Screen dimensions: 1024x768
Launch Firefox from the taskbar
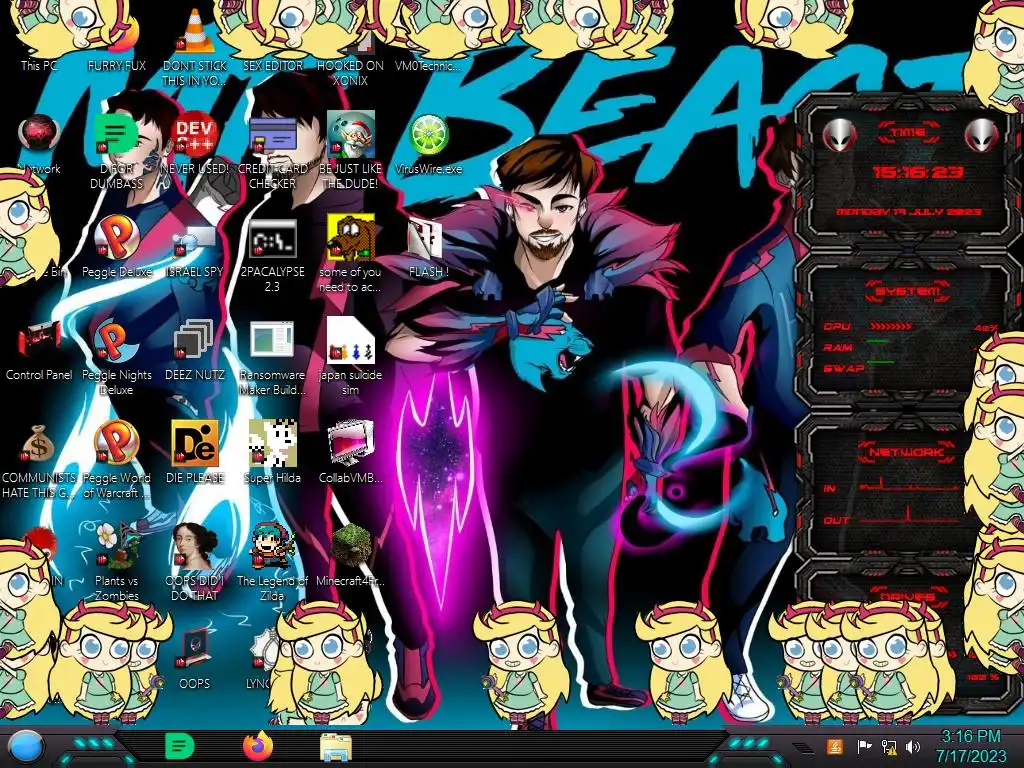258,746
